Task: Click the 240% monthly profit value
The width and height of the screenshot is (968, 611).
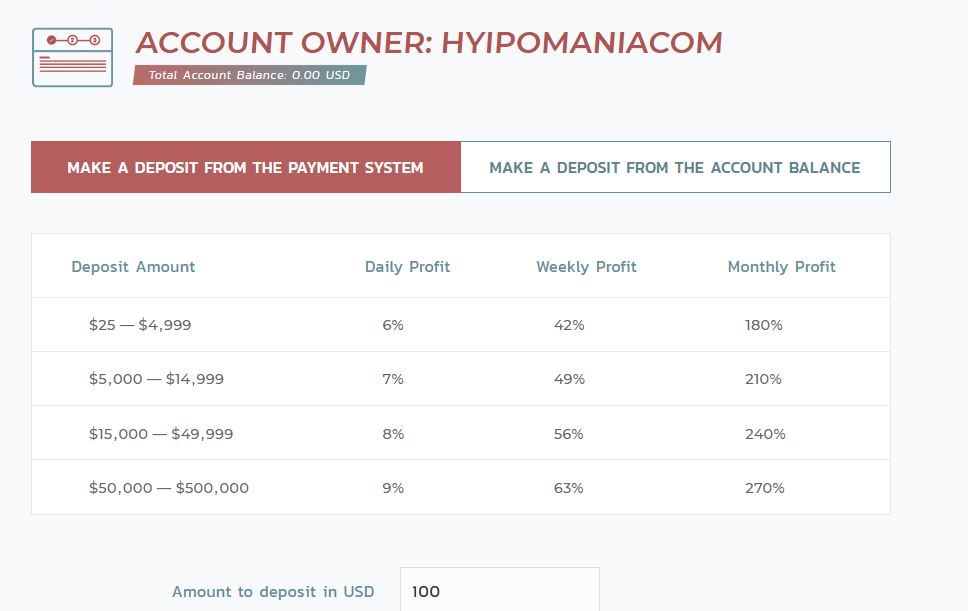Action: [765, 434]
